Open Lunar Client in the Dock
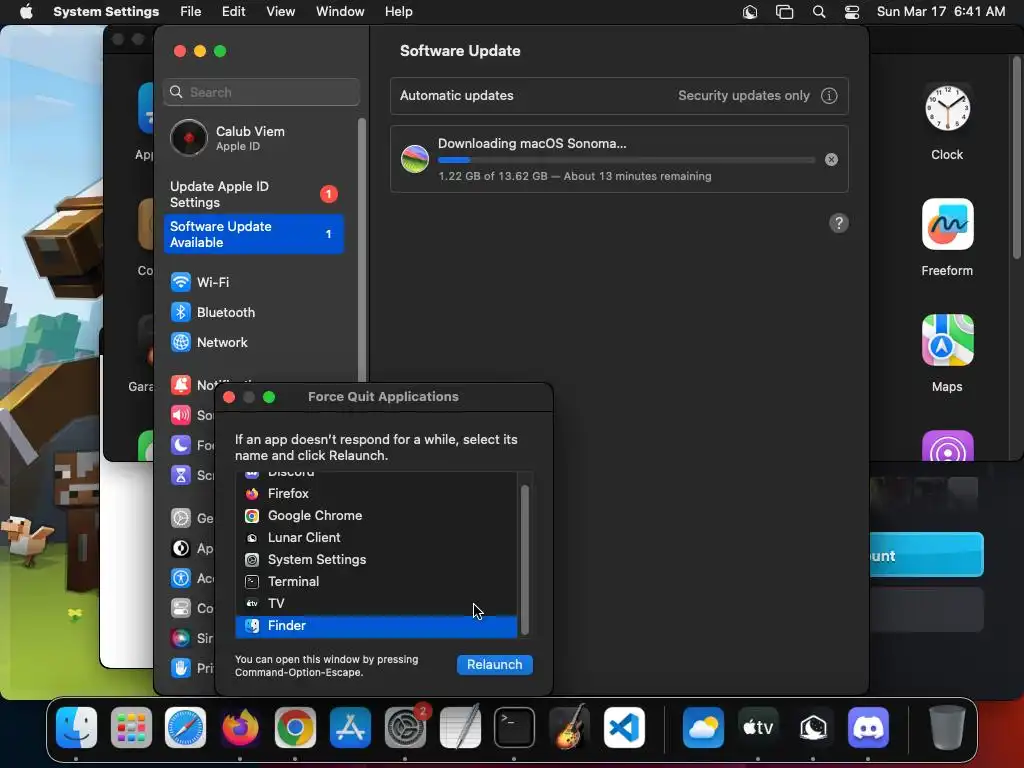1024x768 pixels. click(x=813, y=727)
